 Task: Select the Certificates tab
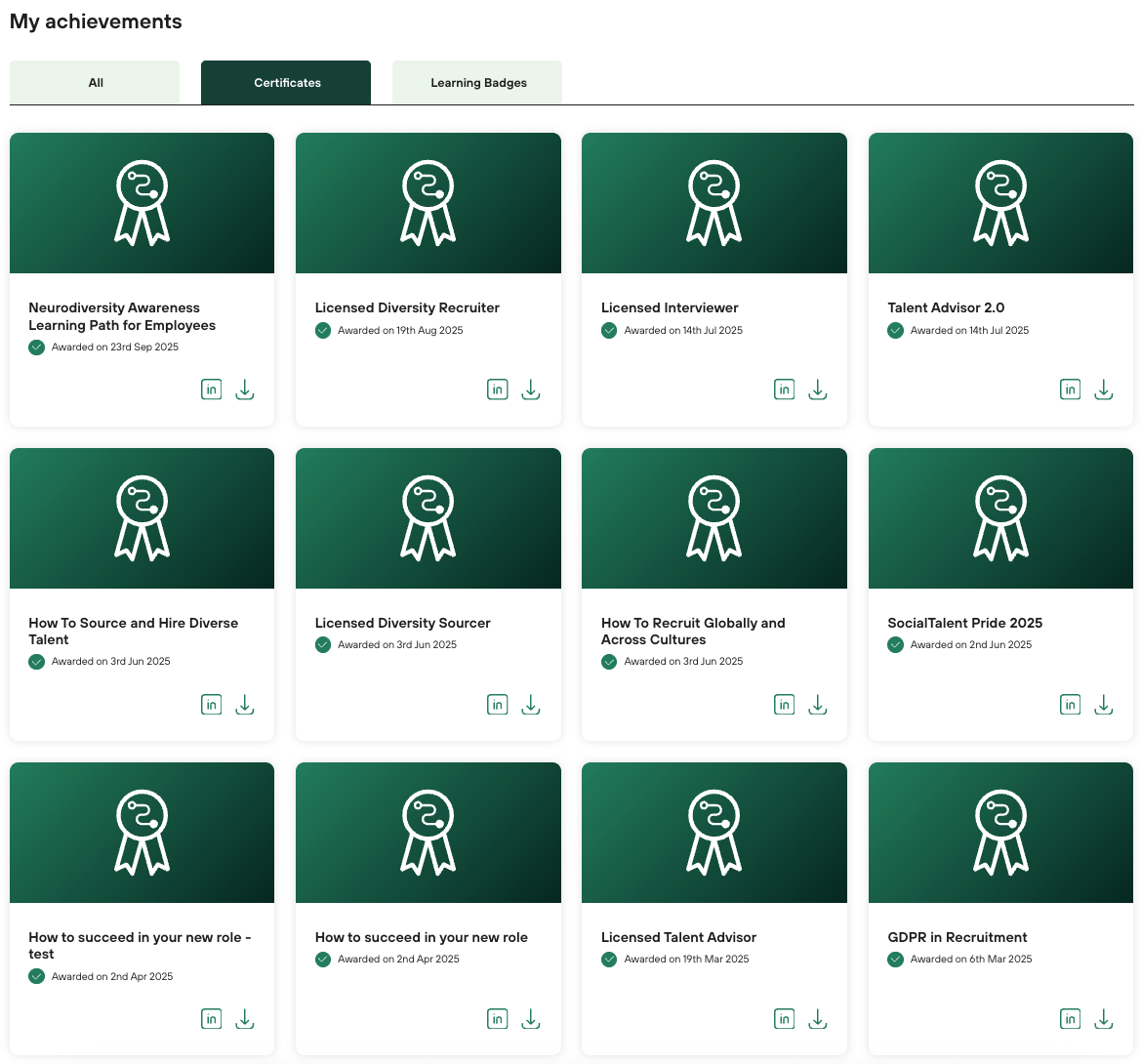(287, 83)
